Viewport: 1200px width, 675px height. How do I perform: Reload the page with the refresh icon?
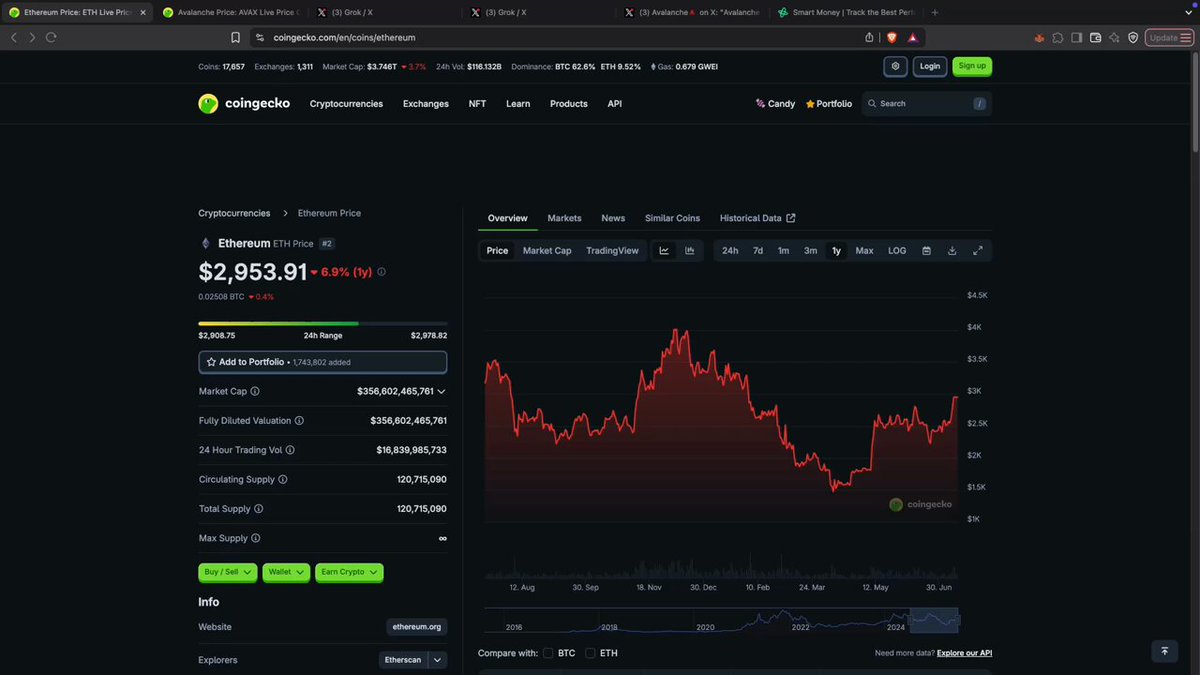coord(51,37)
